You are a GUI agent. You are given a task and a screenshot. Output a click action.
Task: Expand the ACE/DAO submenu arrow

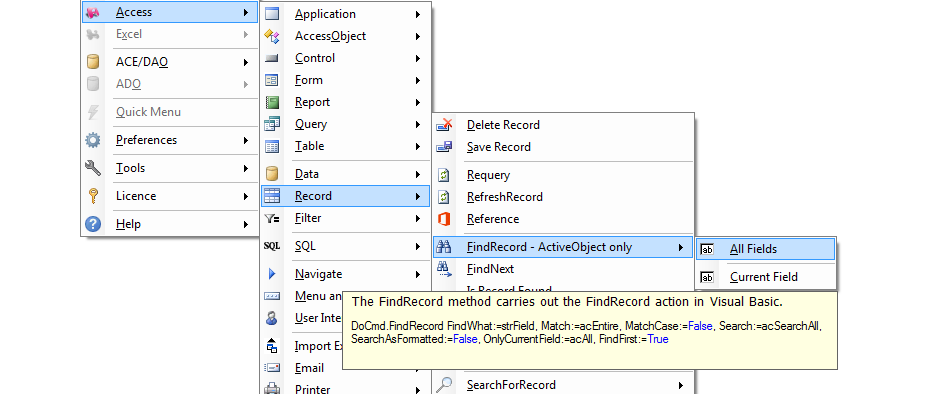coord(246,62)
